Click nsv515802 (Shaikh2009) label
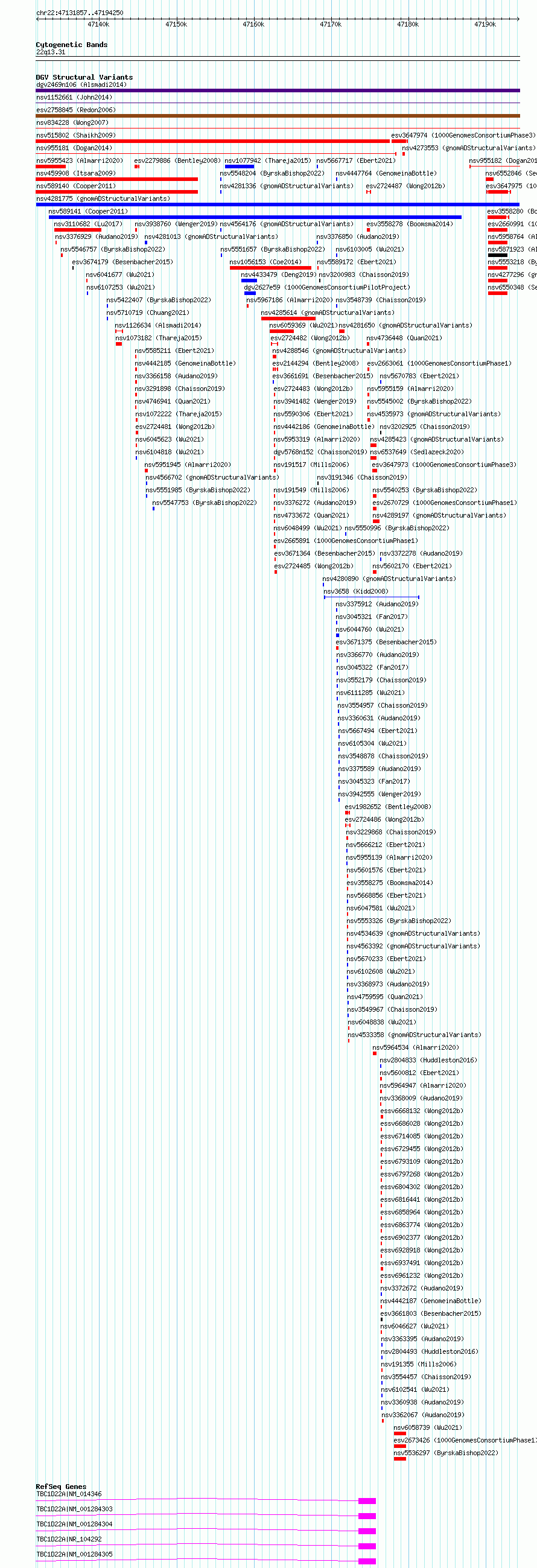537x1568 pixels. point(75,136)
